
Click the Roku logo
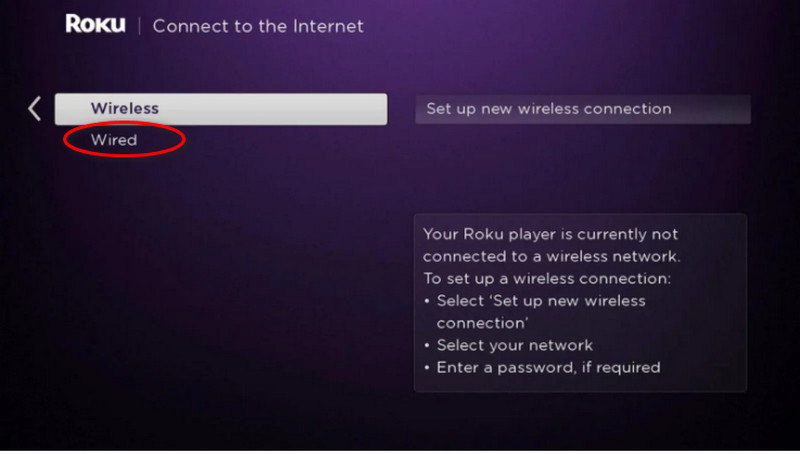coord(95,24)
